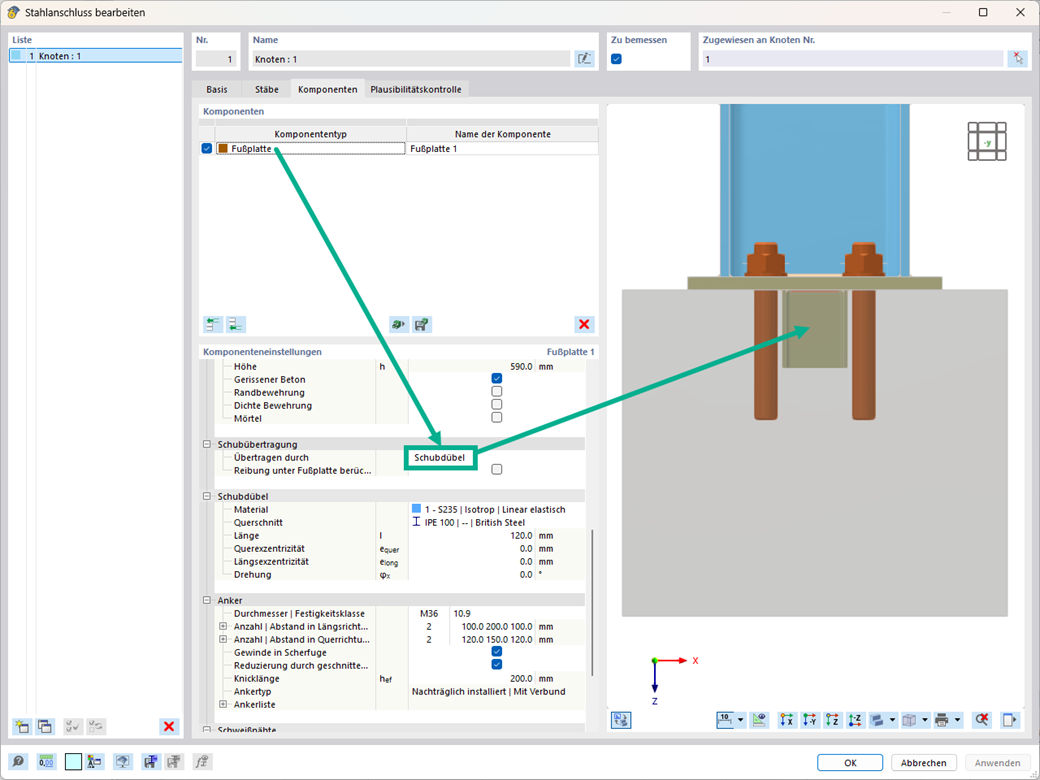This screenshot has height=780, width=1040.
Task: Click the save component to library icon
Action: [421, 324]
